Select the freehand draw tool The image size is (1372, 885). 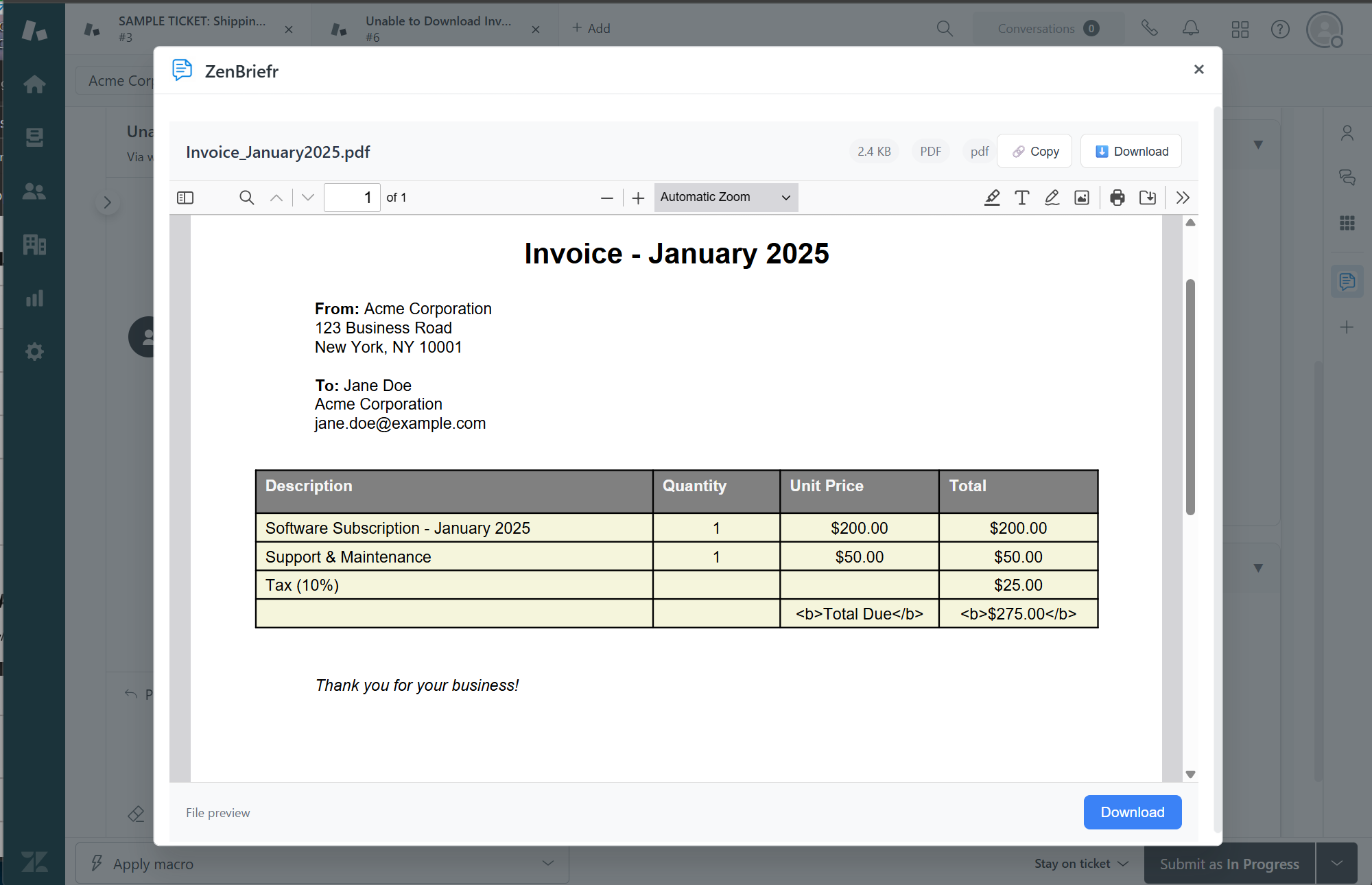1052,198
